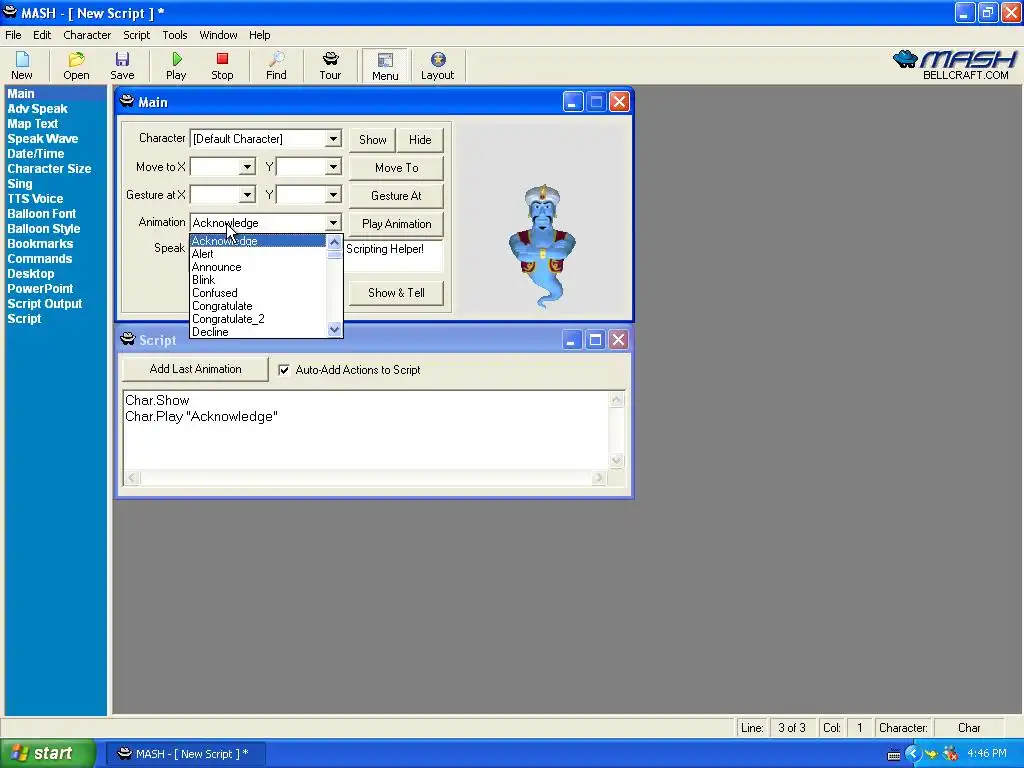Viewport: 1024px width, 768px height.
Task: Open the Window menu
Action: [x=218, y=35]
